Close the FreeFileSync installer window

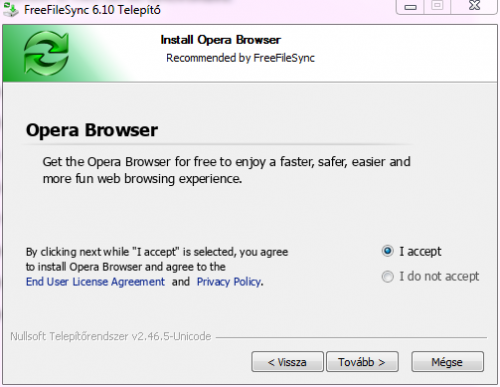tap(474, 6)
